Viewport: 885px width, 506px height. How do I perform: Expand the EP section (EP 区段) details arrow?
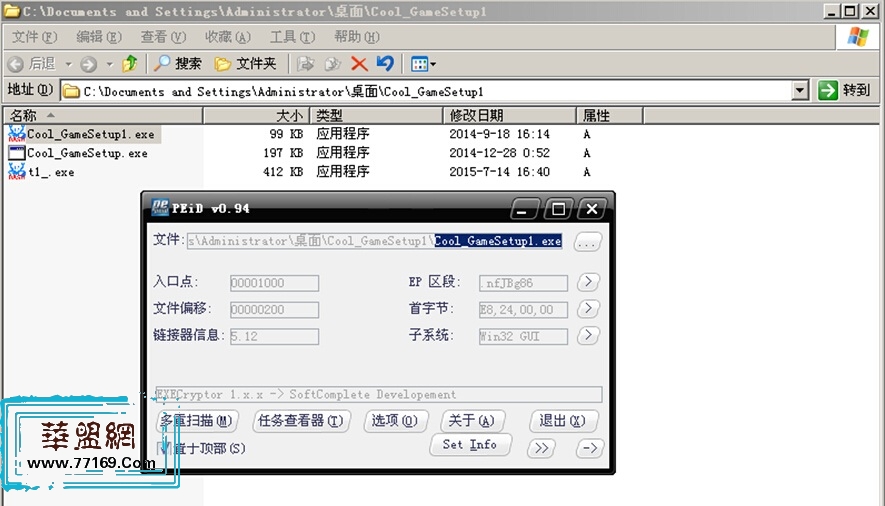point(589,283)
